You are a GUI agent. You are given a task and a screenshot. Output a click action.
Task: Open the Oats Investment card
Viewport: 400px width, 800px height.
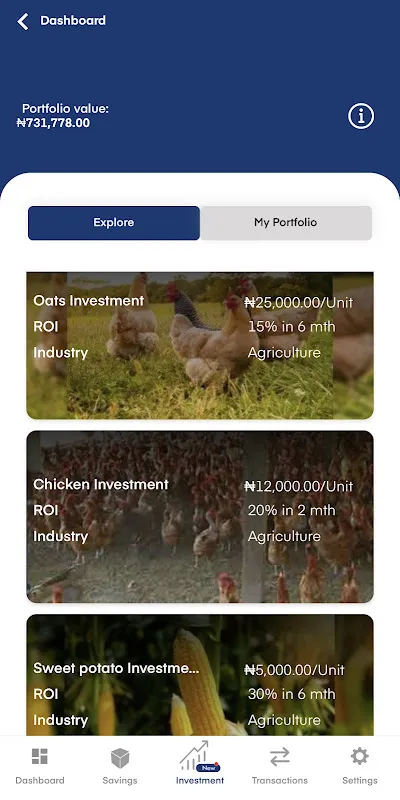click(x=200, y=345)
